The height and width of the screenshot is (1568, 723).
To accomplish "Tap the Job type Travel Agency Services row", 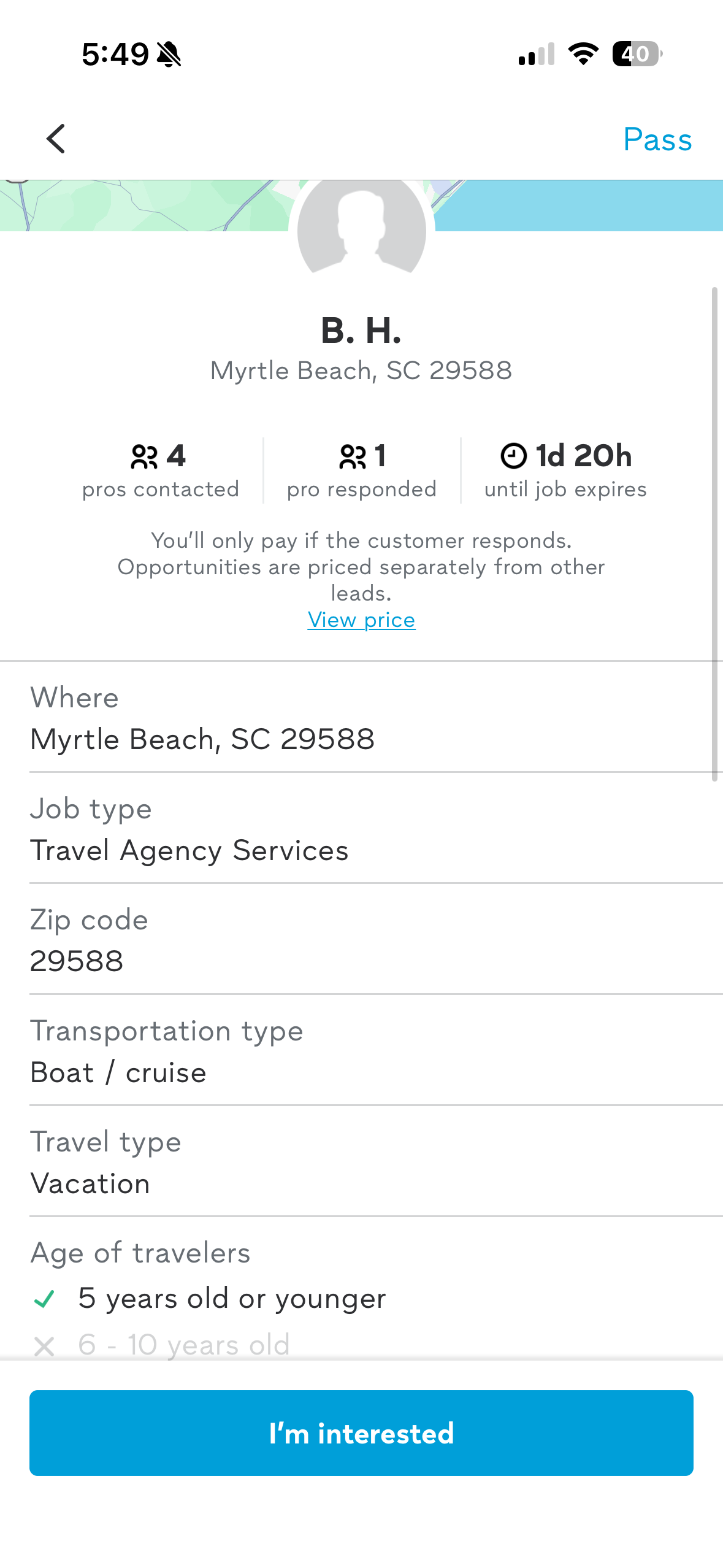I will [361, 829].
